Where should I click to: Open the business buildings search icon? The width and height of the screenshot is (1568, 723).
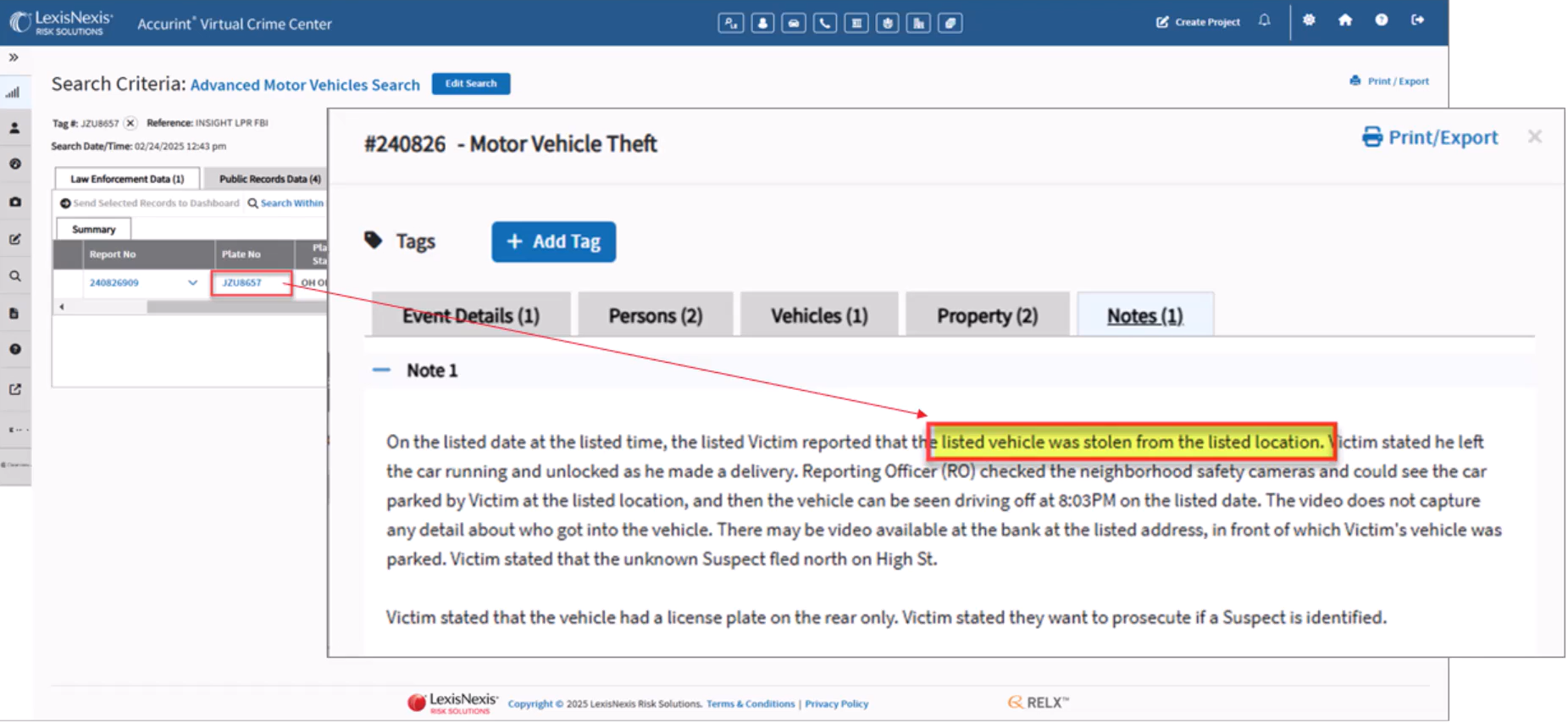918,24
